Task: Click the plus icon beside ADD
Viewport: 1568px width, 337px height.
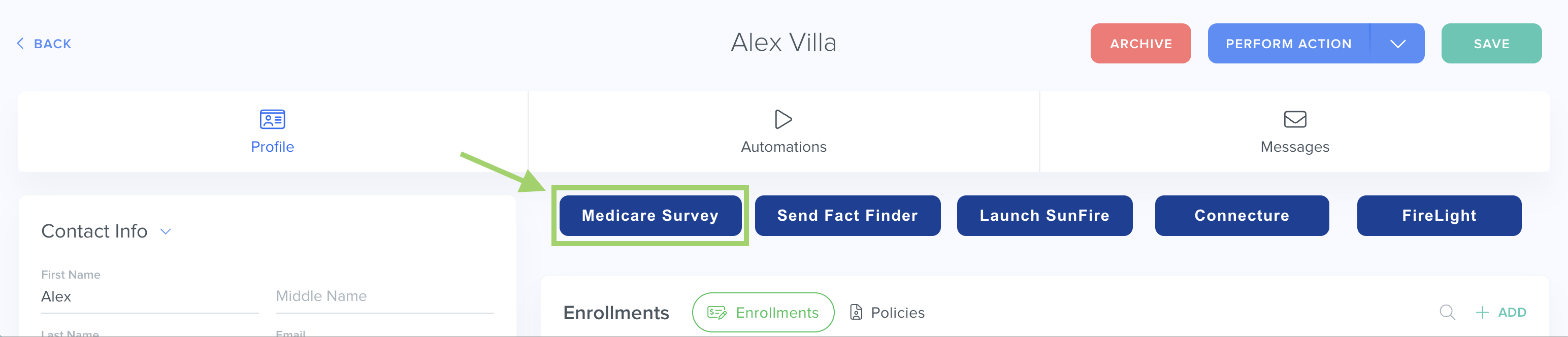Action: [x=1482, y=313]
